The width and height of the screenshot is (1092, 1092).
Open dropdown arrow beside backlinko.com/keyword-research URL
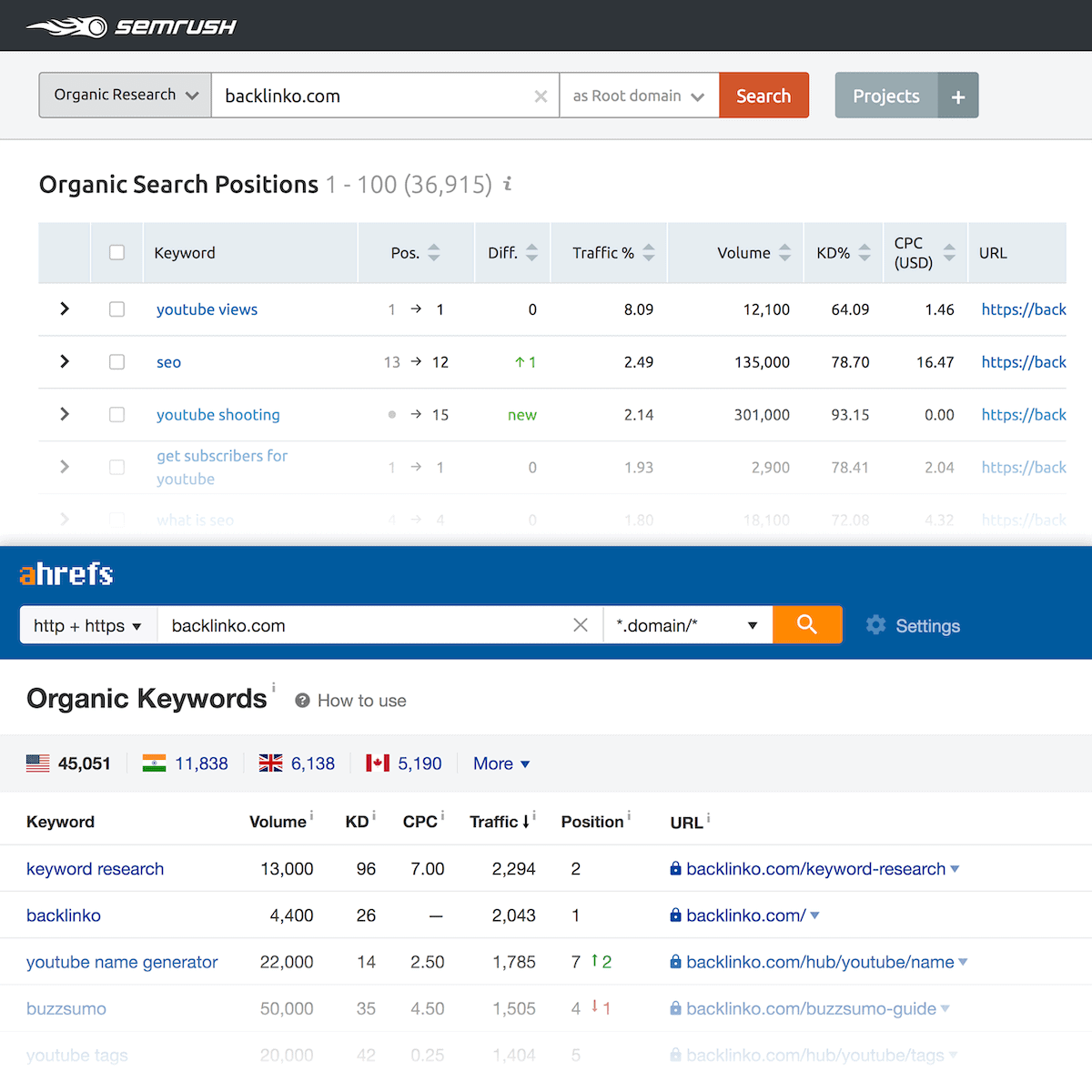click(955, 869)
